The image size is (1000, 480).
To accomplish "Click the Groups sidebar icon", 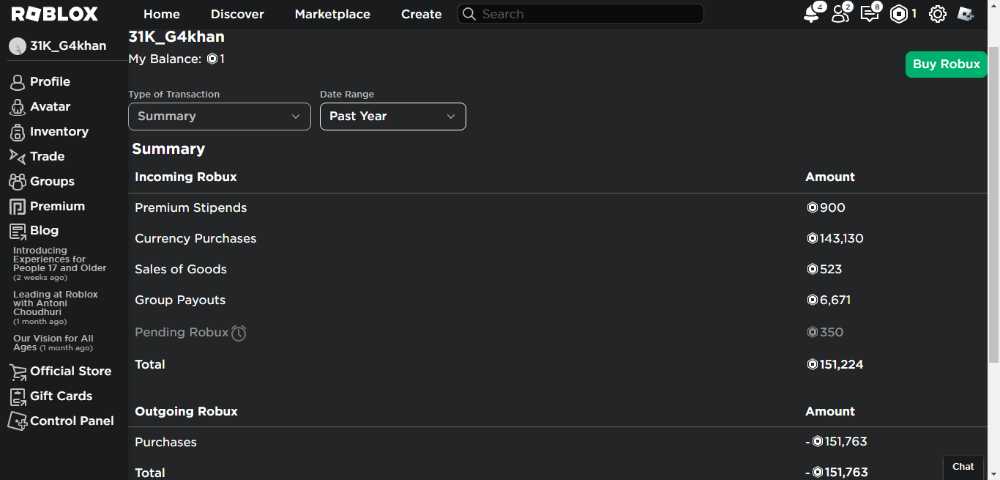I will 17,182.
